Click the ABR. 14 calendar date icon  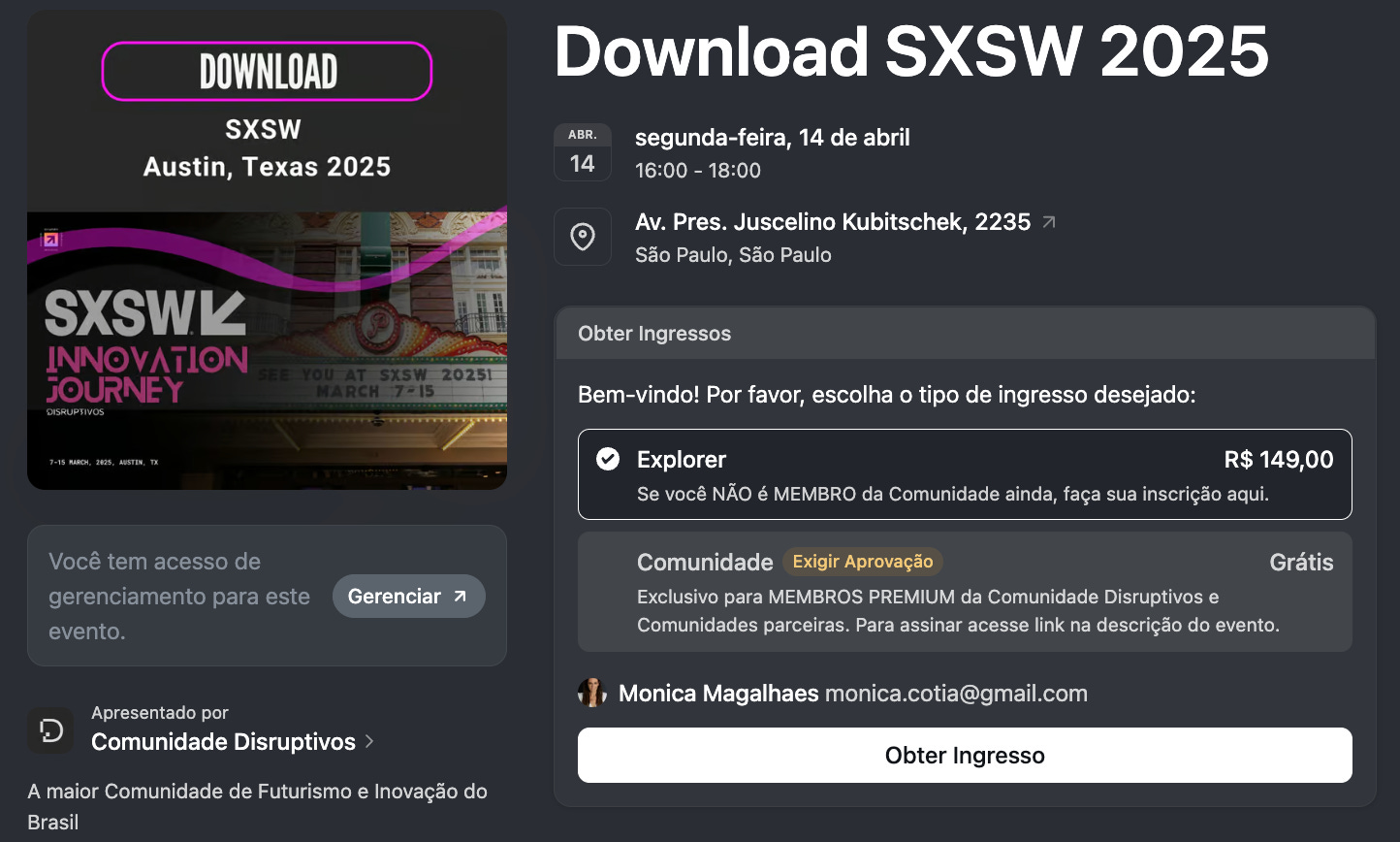[583, 152]
